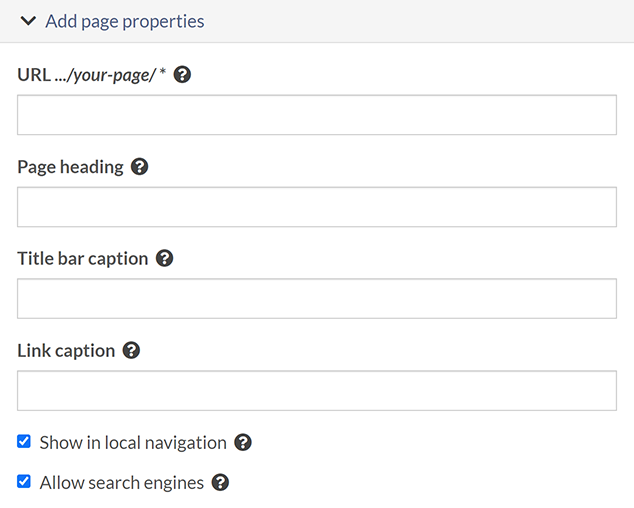Screen dimensions: 634x508
Task: Click the Page heading label text
Action: click(70, 167)
